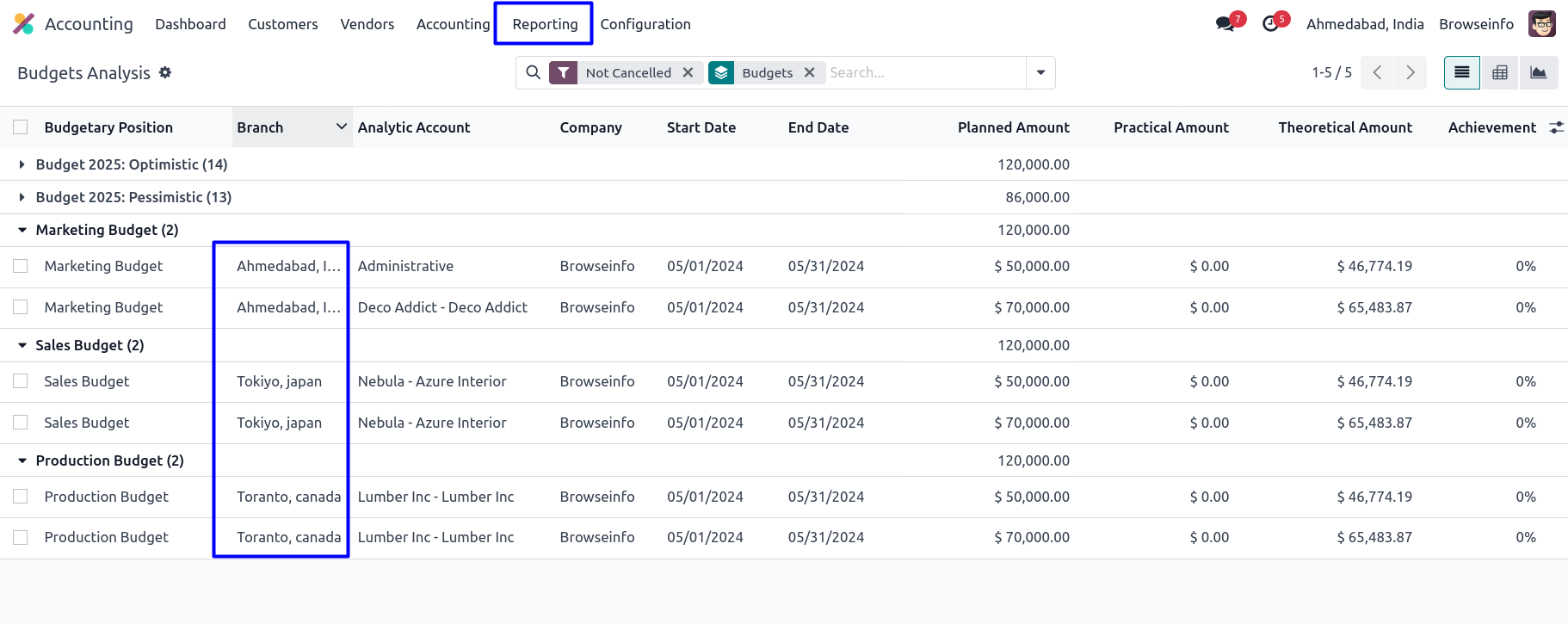Check the first Marketing Budget row
The height and width of the screenshot is (624, 1568).
(x=21, y=266)
